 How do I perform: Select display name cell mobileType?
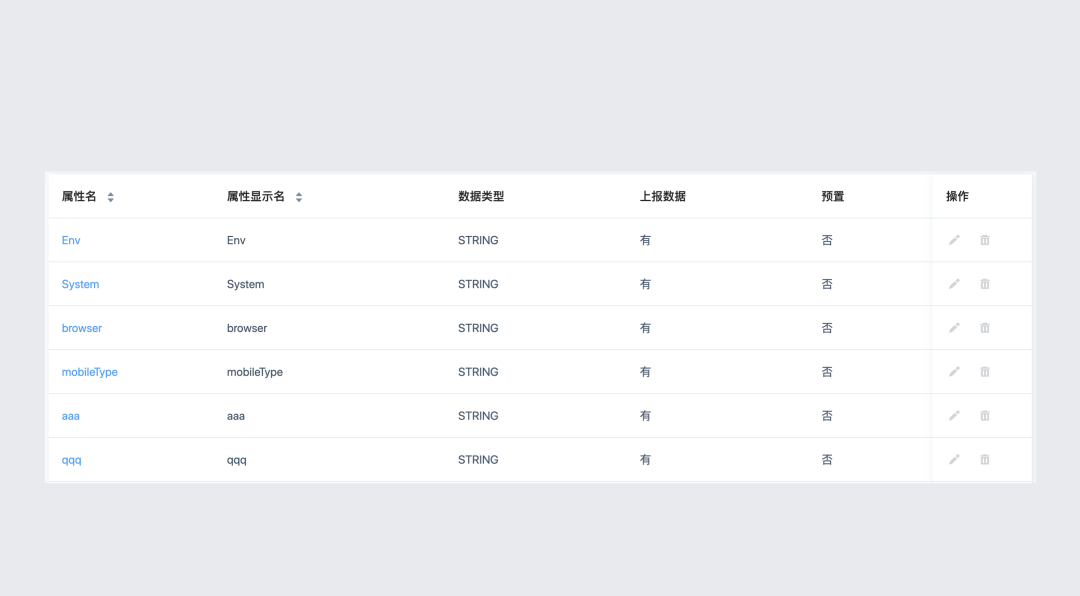tap(255, 372)
